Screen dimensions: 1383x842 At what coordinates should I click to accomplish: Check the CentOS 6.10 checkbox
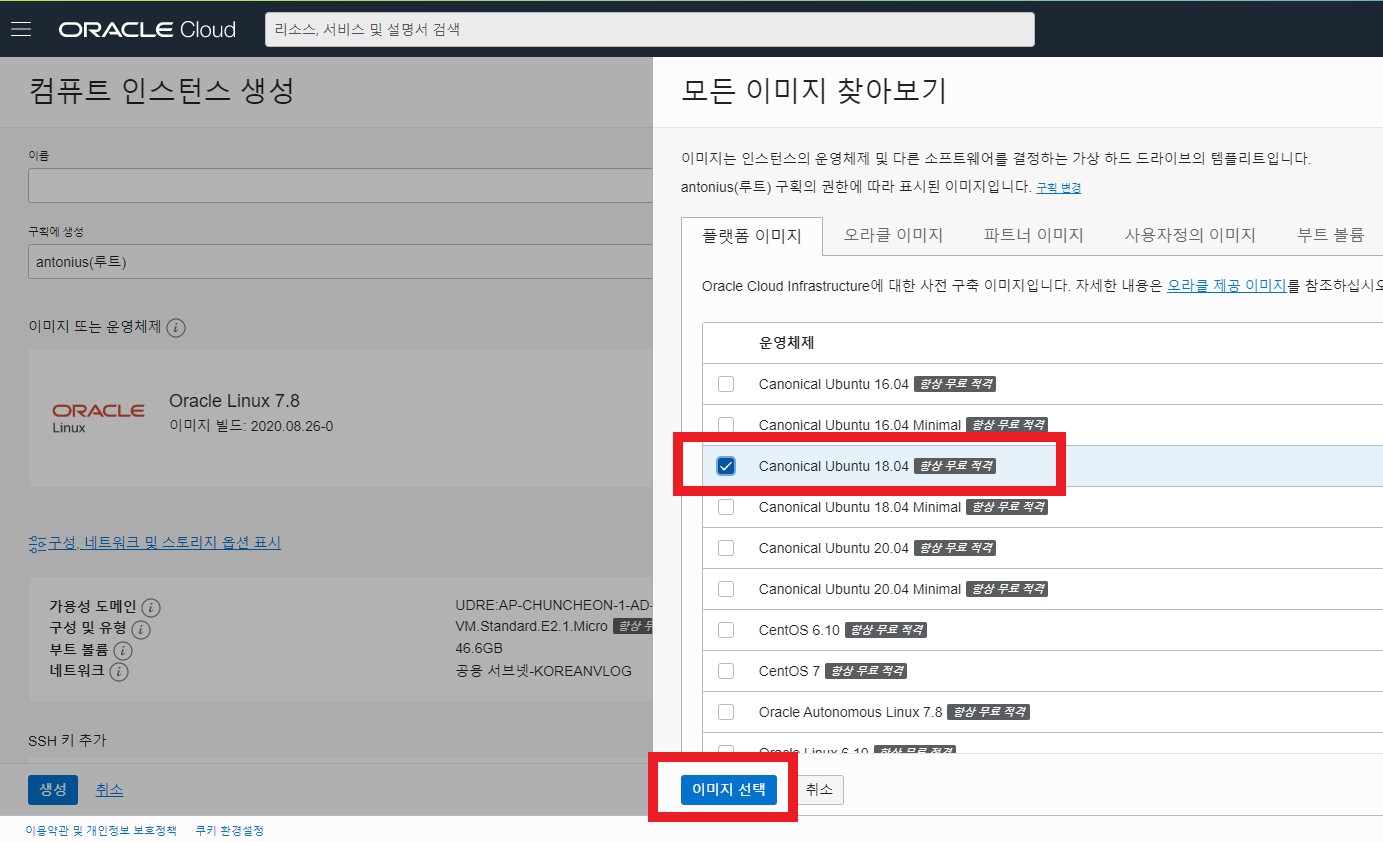(726, 630)
